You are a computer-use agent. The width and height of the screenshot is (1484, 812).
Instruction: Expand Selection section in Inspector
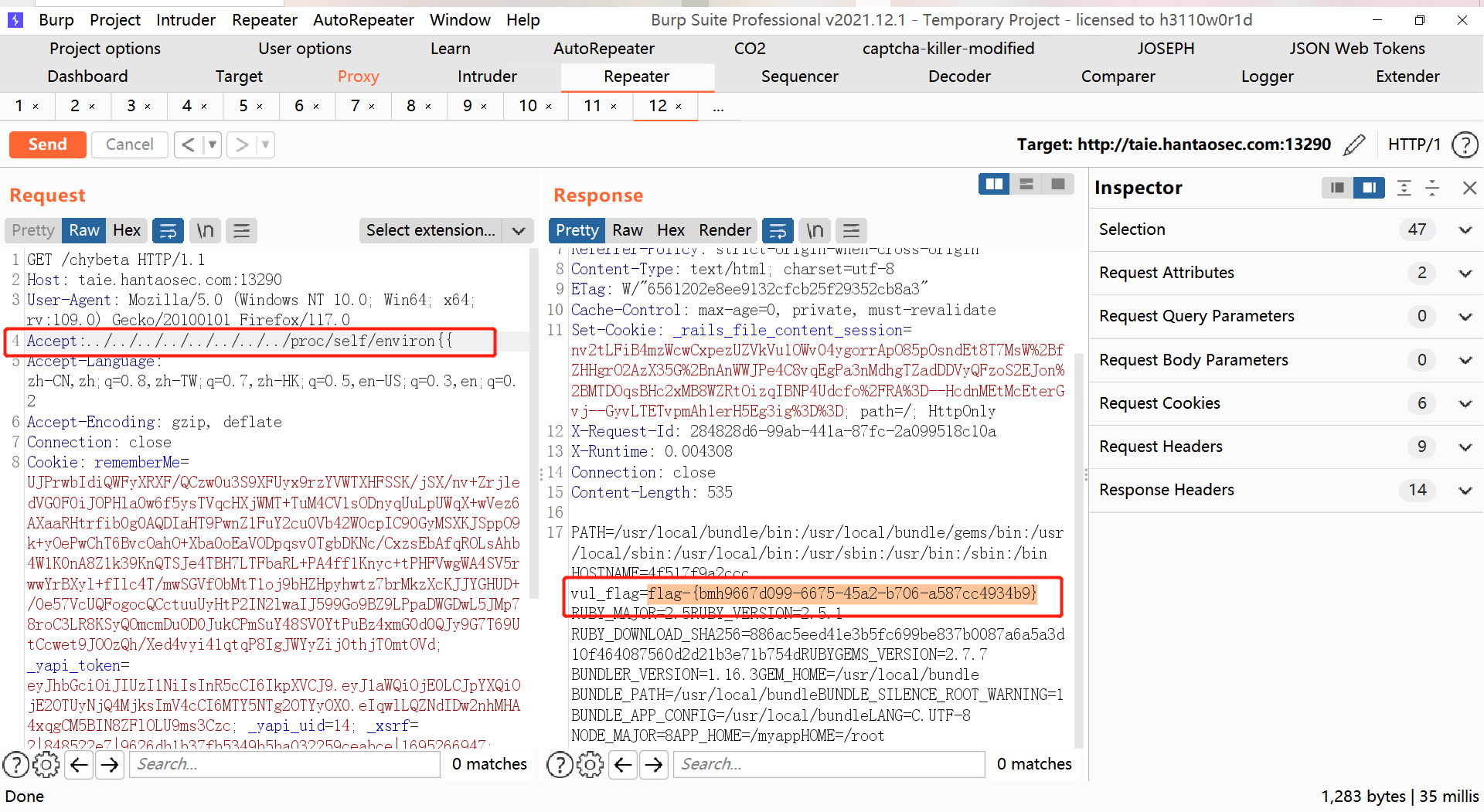(1465, 229)
